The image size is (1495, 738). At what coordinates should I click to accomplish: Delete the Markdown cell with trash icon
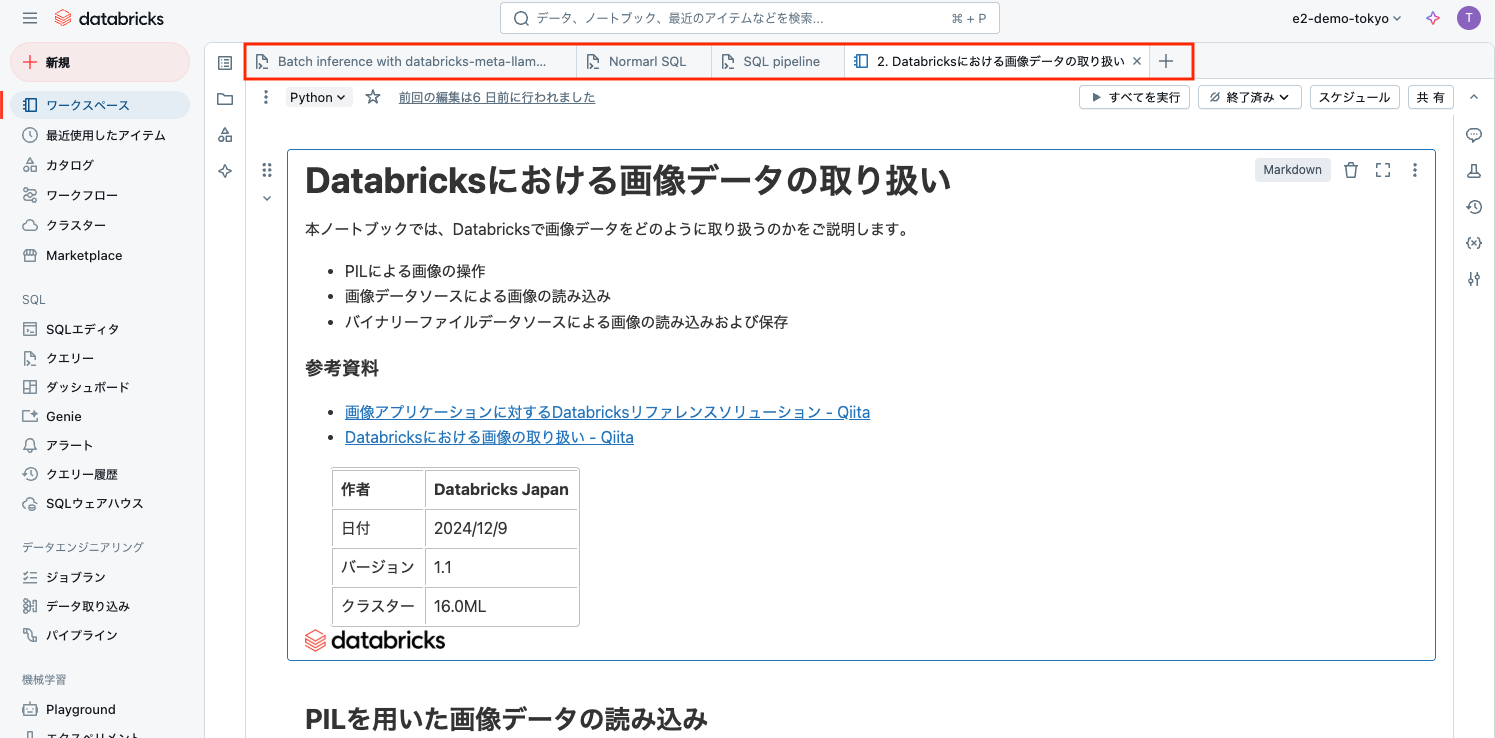tap(1351, 169)
